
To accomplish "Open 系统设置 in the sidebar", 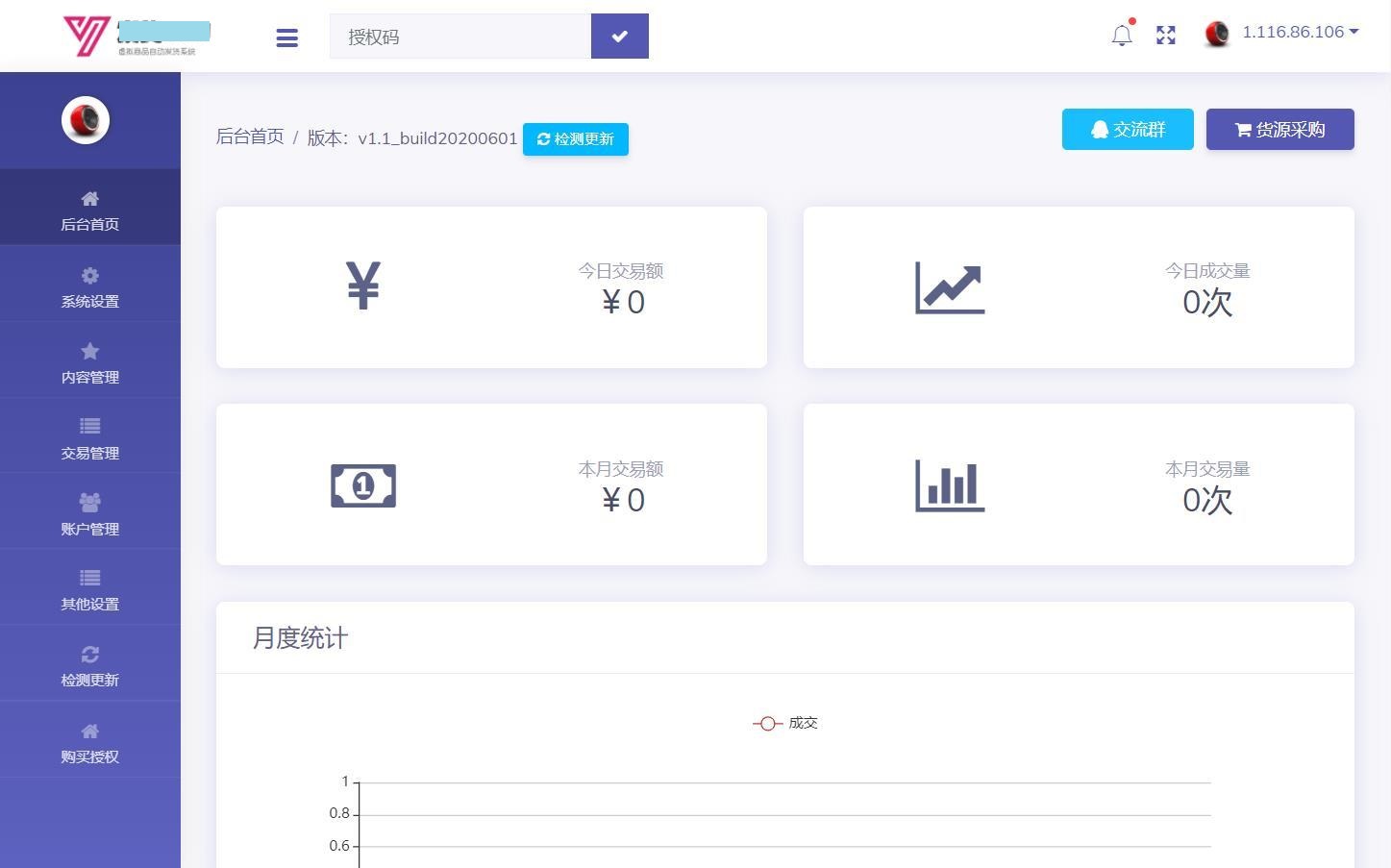I will (x=90, y=287).
